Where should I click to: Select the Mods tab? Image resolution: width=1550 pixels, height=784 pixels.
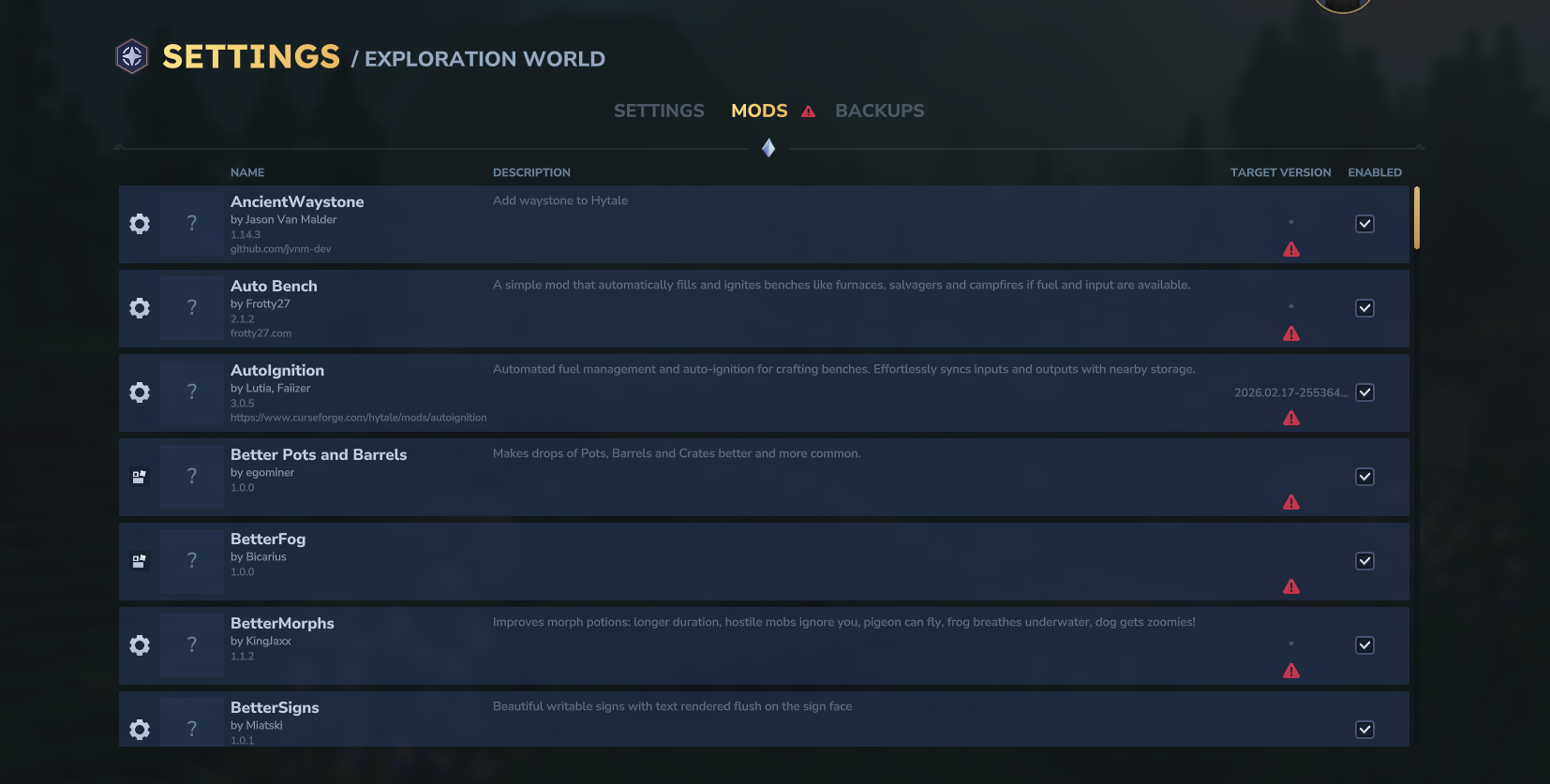point(759,111)
